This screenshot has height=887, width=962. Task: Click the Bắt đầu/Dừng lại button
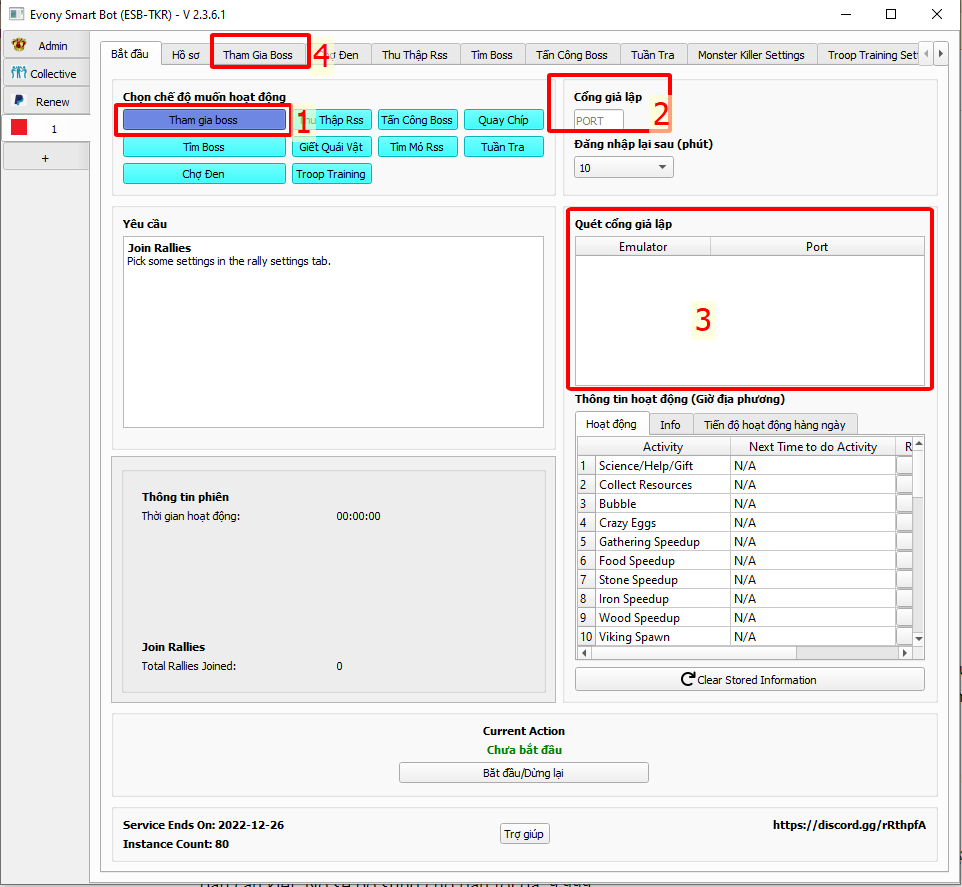523,773
